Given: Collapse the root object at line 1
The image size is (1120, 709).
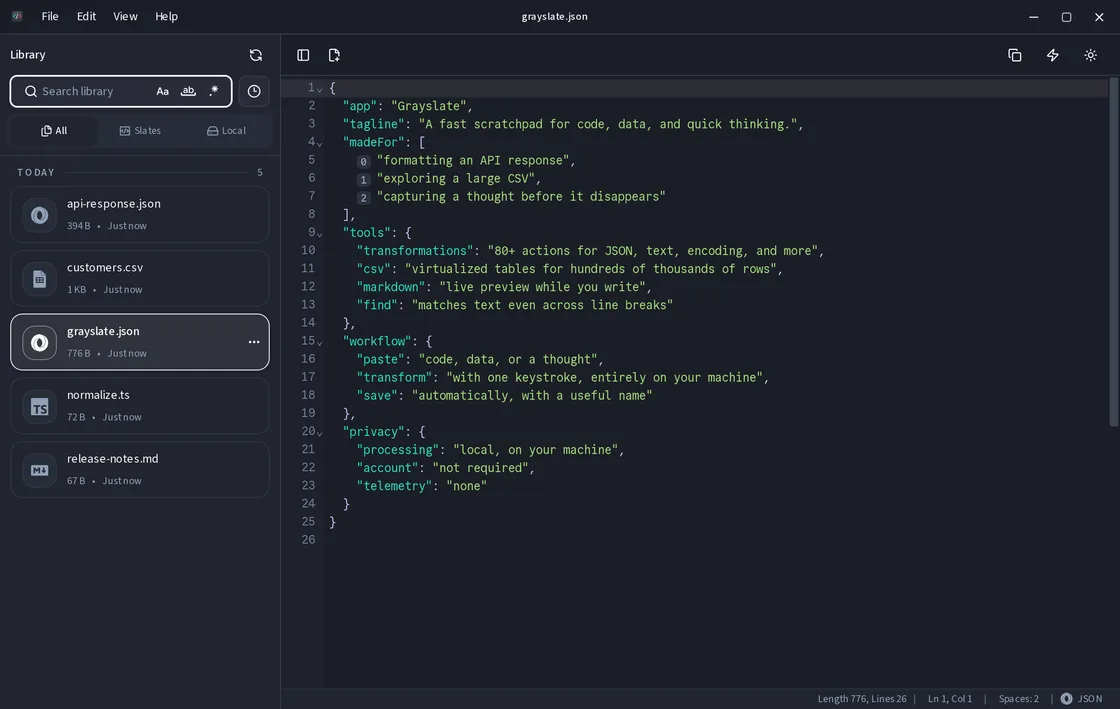Looking at the screenshot, I should click(x=319, y=89).
